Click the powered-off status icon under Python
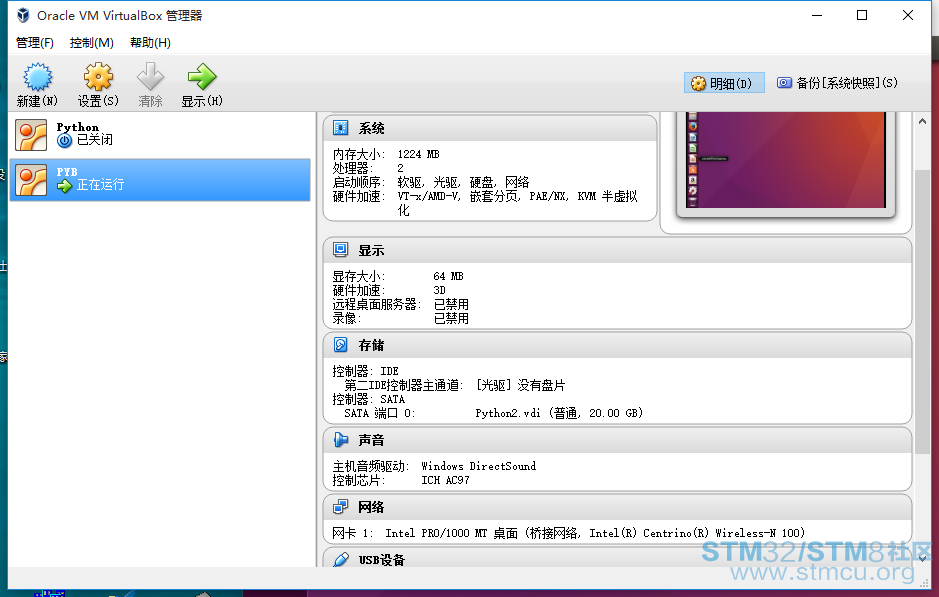Viewport: 939px width, 597px height. pyautogui.click(x=65, y=141)
